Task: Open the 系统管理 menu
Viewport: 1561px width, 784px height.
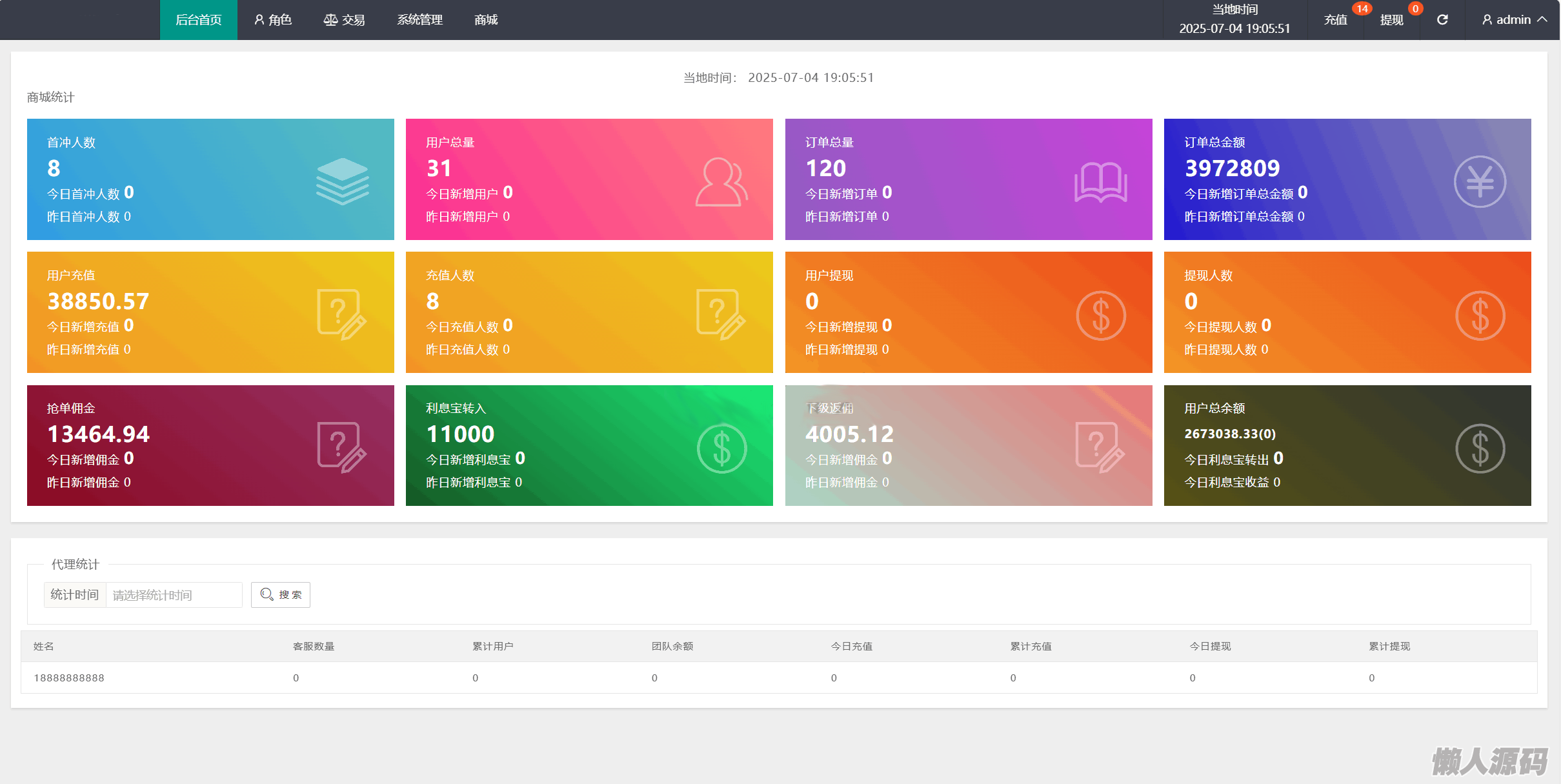Action: (419, 20)
